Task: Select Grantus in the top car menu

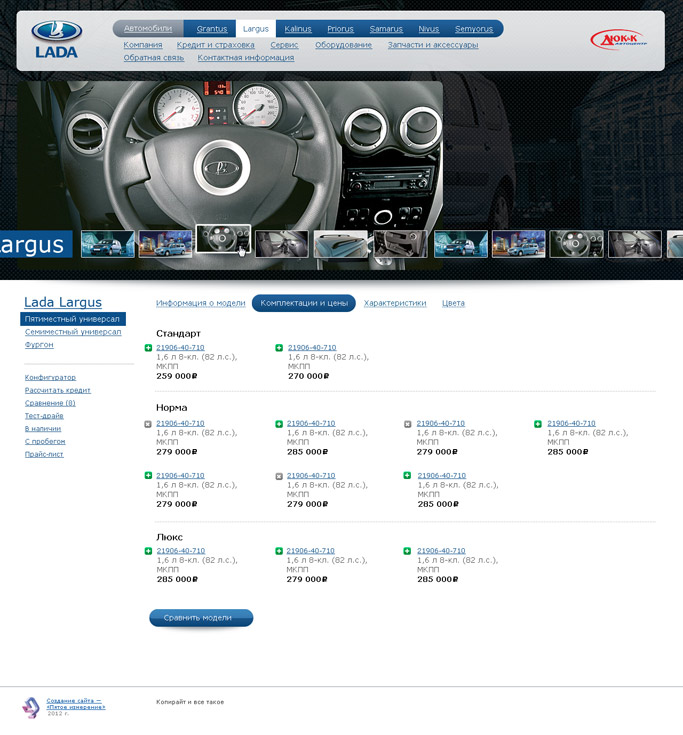Action: click(x=211, y=29)
